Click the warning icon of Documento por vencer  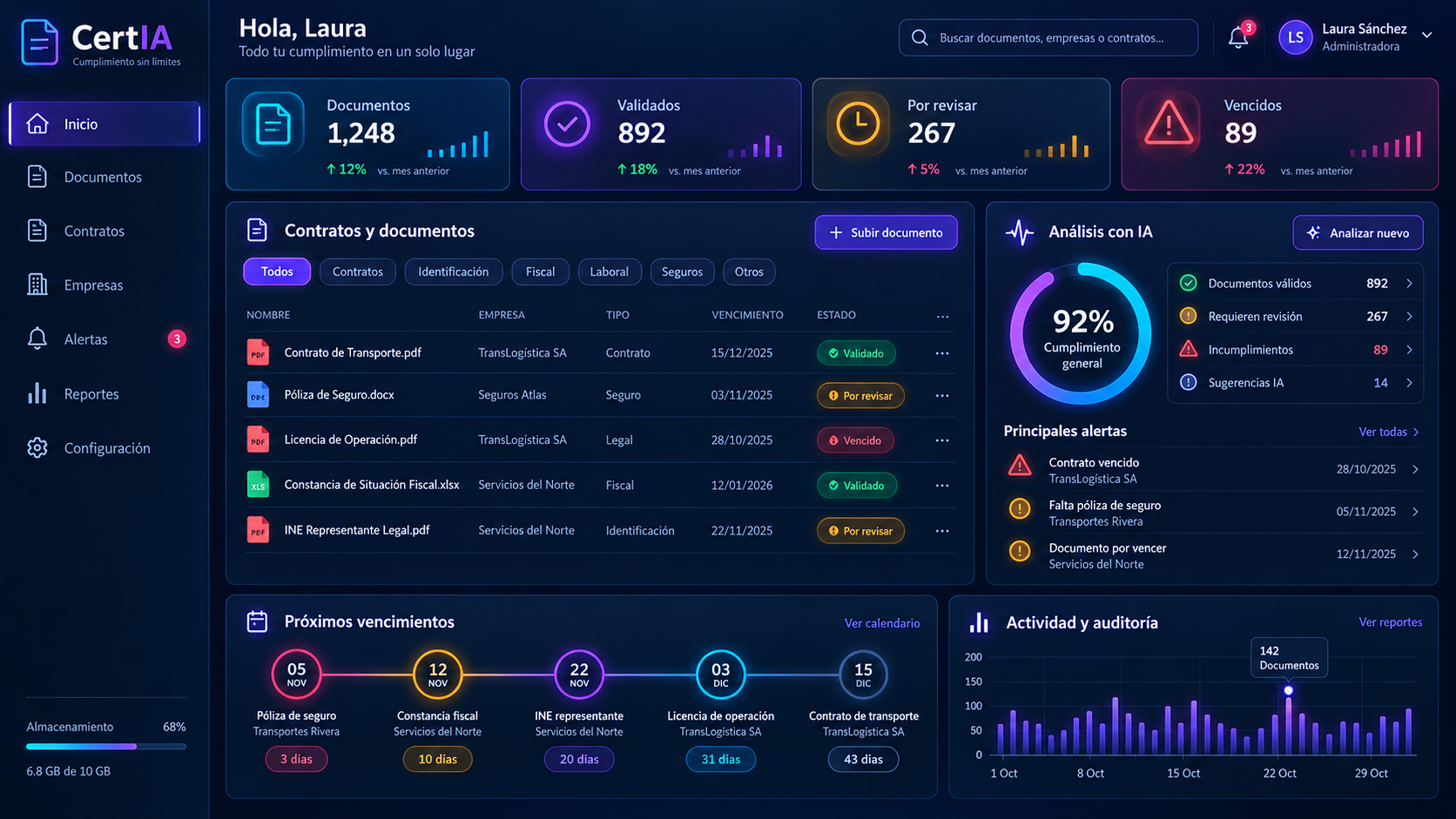[x=1020, y=551]
